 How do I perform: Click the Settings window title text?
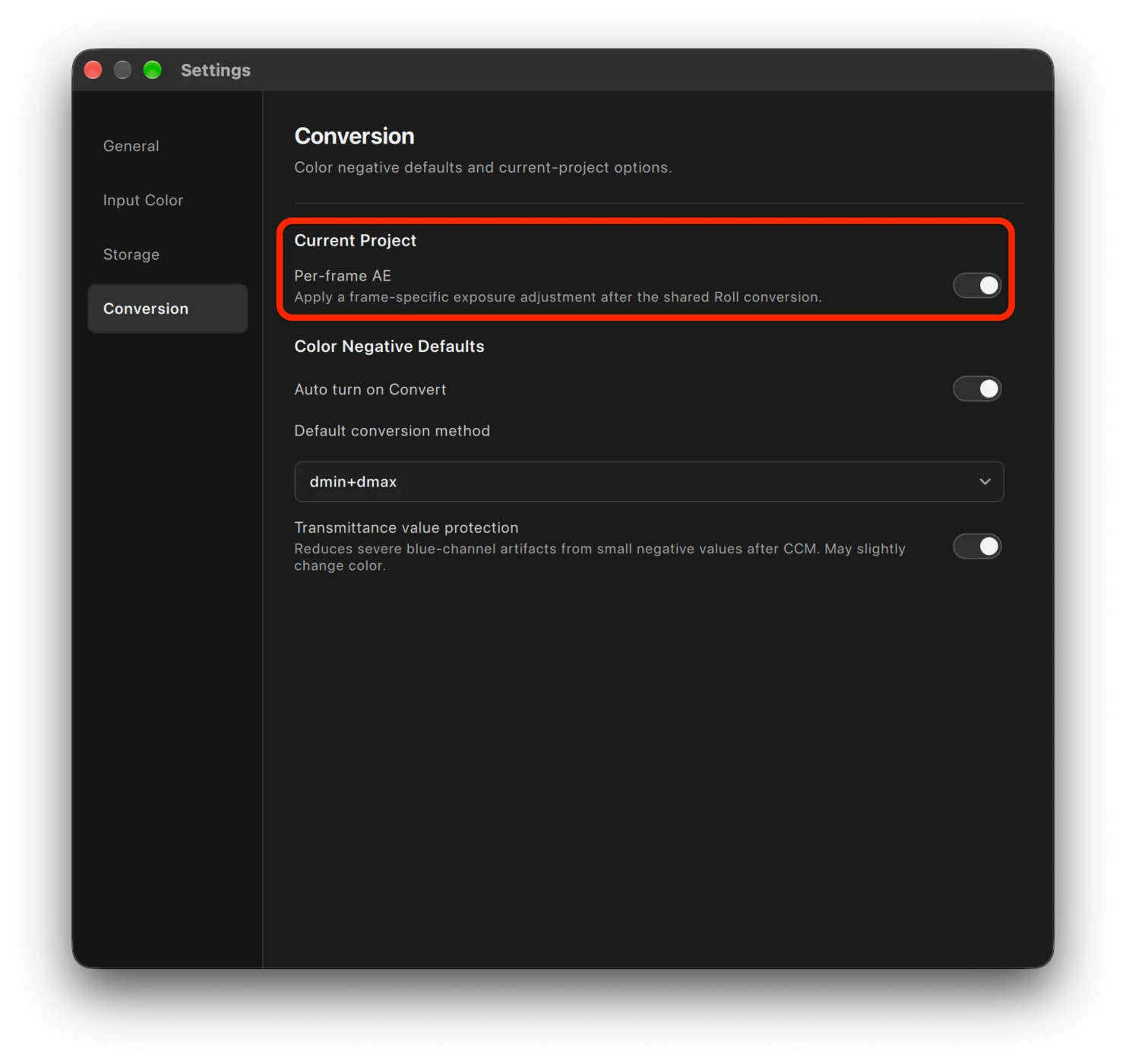click(x=216, y=70)
